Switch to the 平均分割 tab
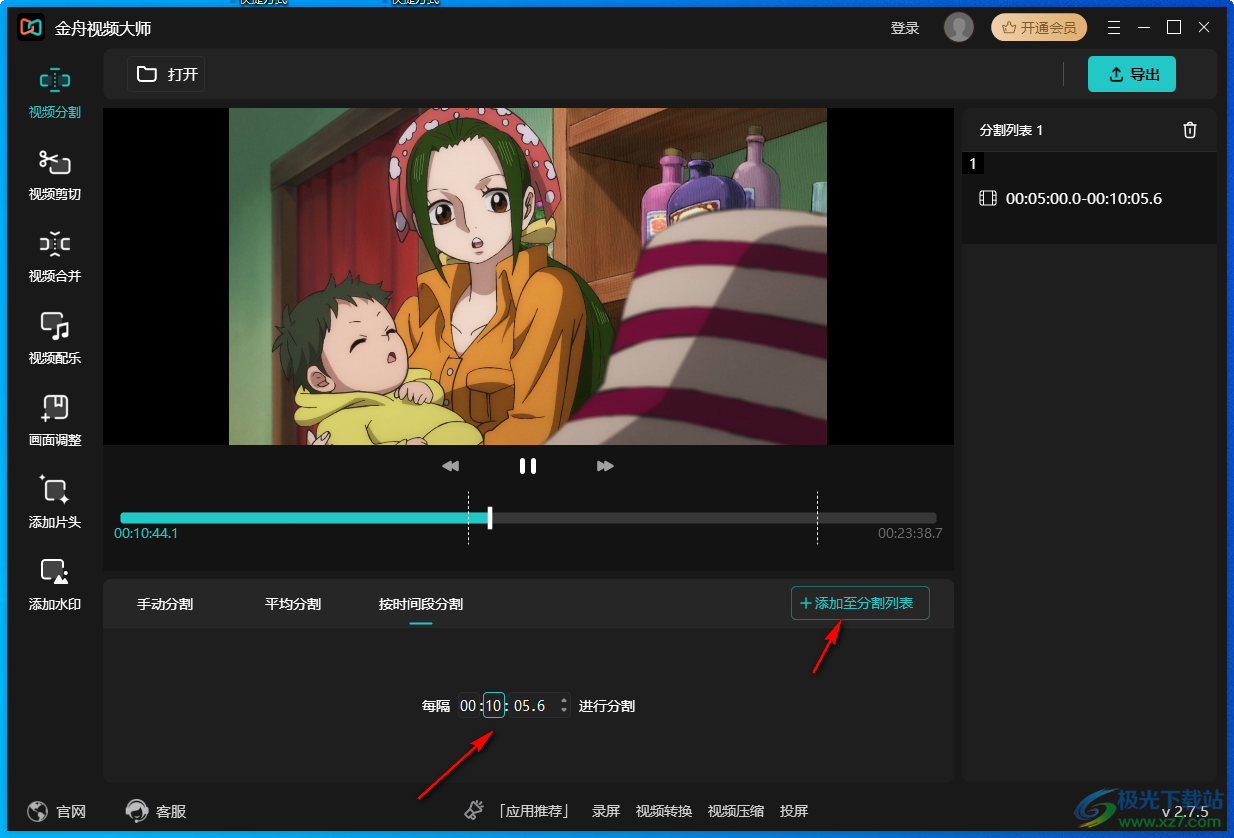The image size is (1234, 838). click(293, 604)
